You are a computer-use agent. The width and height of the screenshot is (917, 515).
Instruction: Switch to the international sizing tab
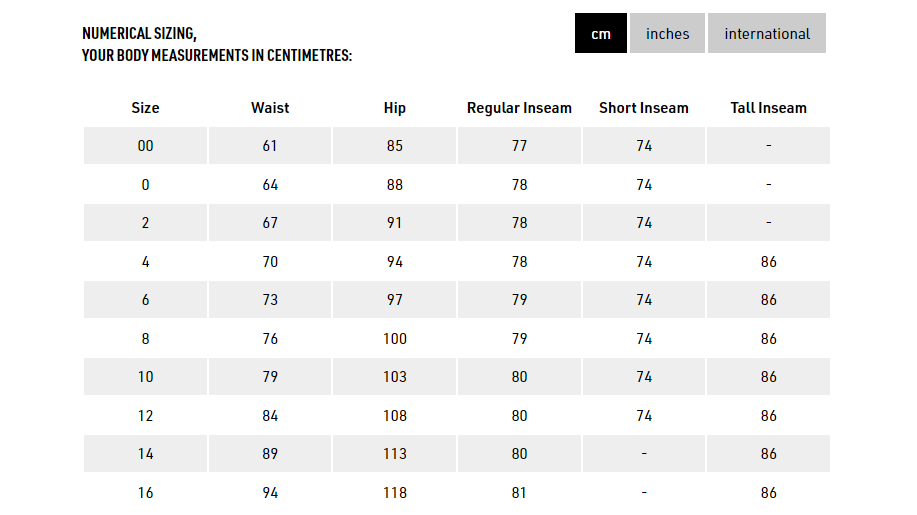pos(767,33)
